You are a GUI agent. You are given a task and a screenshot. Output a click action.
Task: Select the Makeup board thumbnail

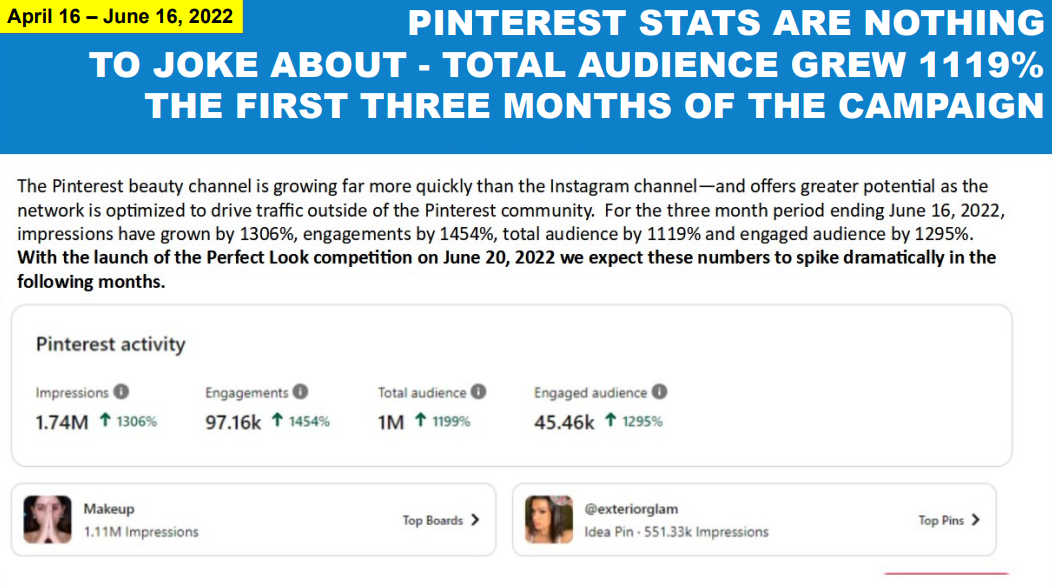click(48, 519)
